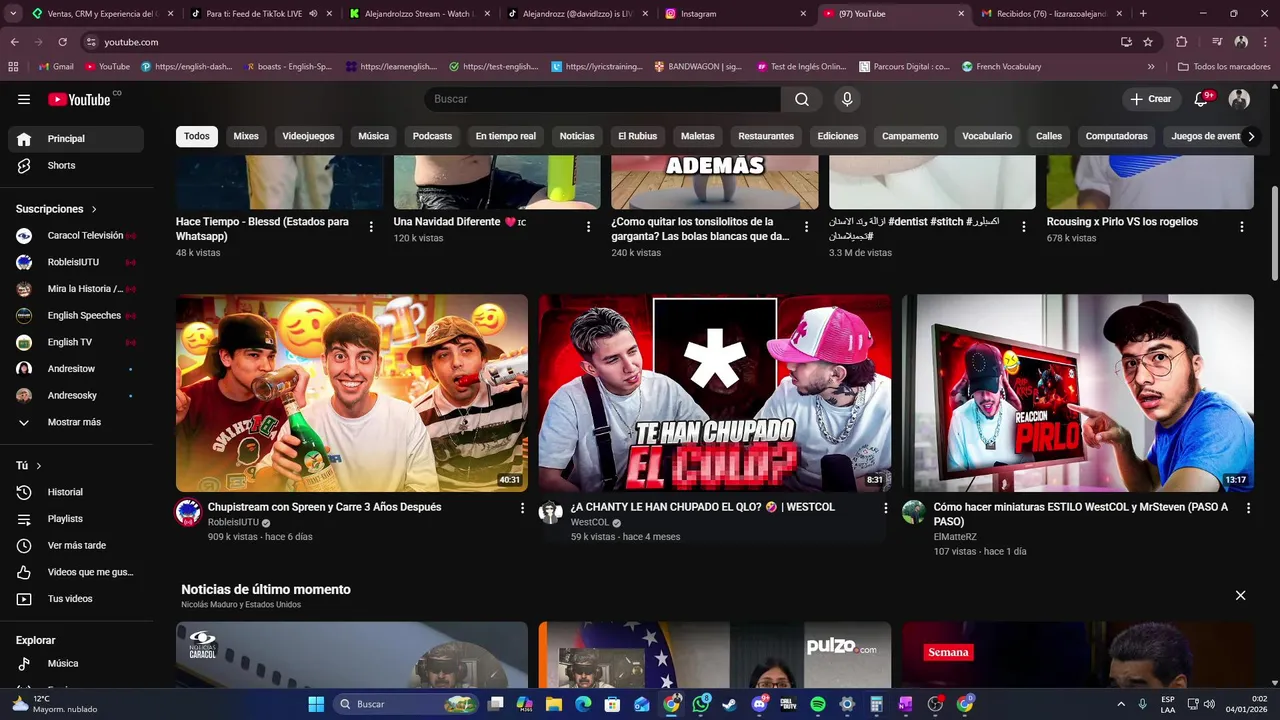Open the French Vocabulary bookmark
1280x720 pixels.
1002,67
